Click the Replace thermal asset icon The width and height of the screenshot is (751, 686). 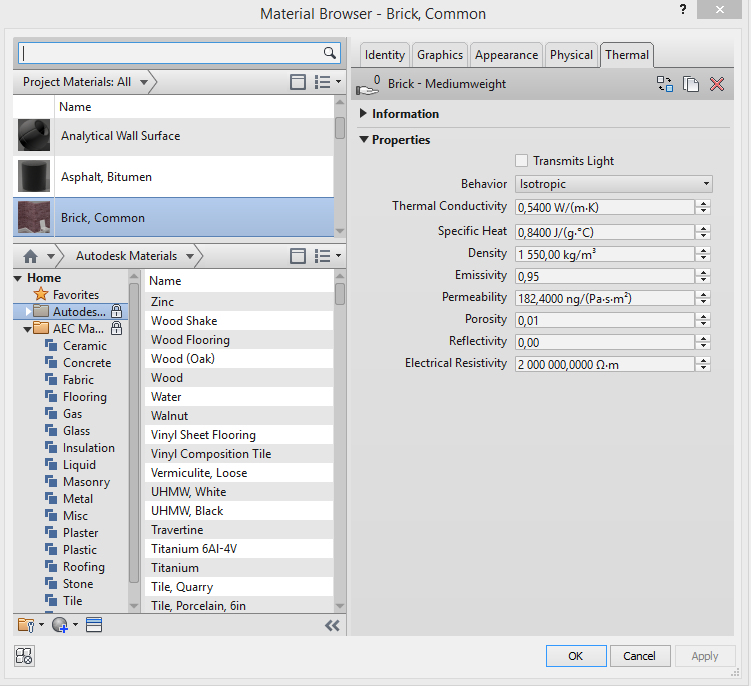[665, 84]
